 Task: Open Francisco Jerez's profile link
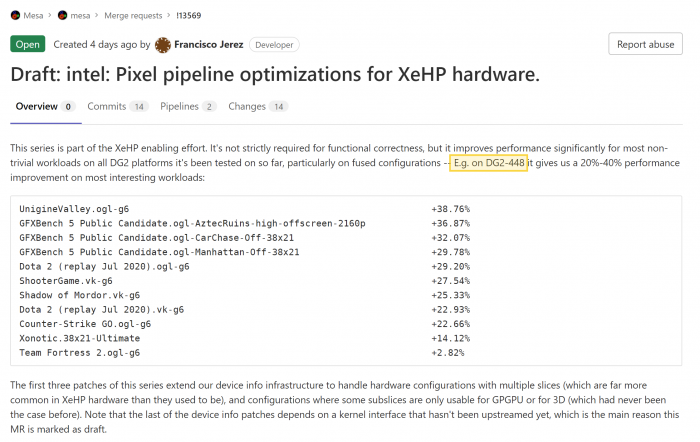point(208,45)
